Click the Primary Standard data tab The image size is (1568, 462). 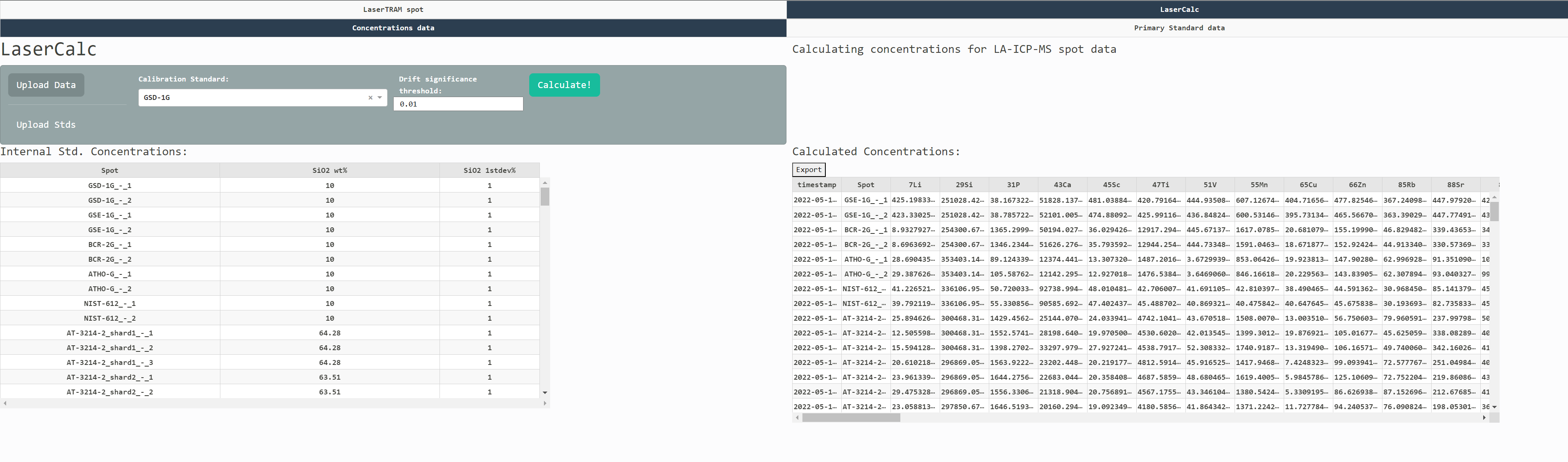[x=1176, y=27]
